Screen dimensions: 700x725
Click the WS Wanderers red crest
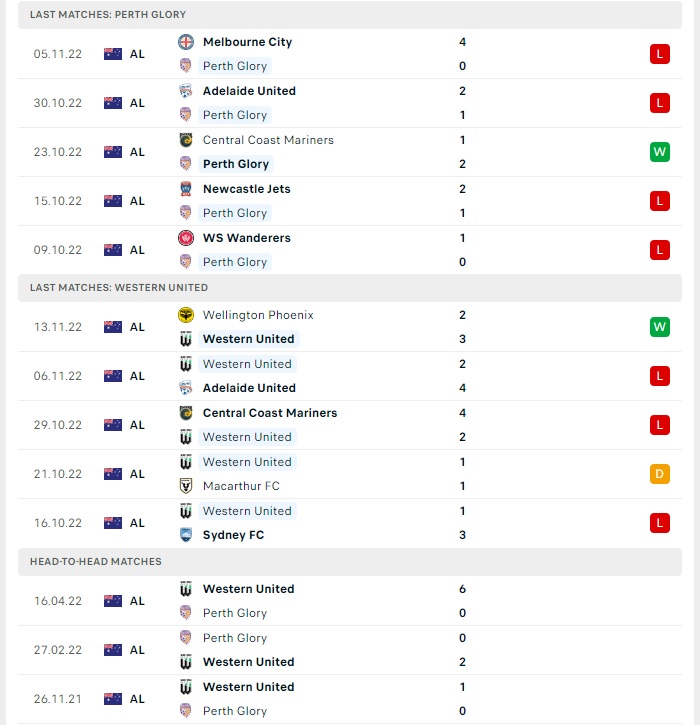tap(186, 238)
